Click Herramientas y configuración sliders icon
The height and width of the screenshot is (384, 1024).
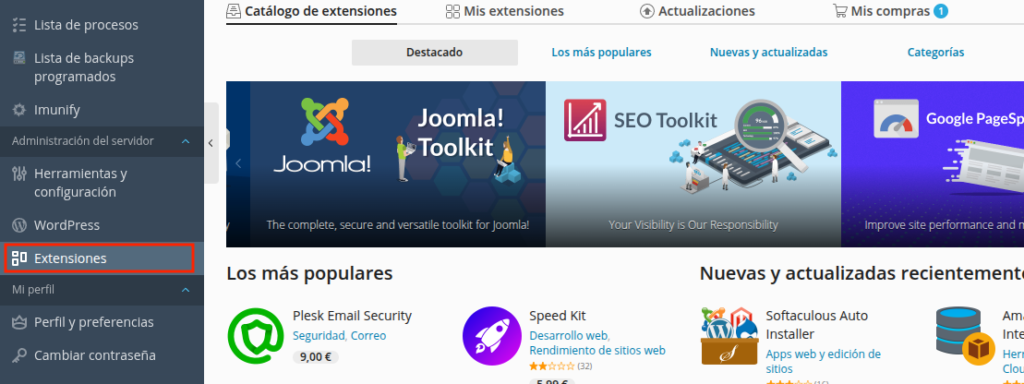[x=20, y=174]
